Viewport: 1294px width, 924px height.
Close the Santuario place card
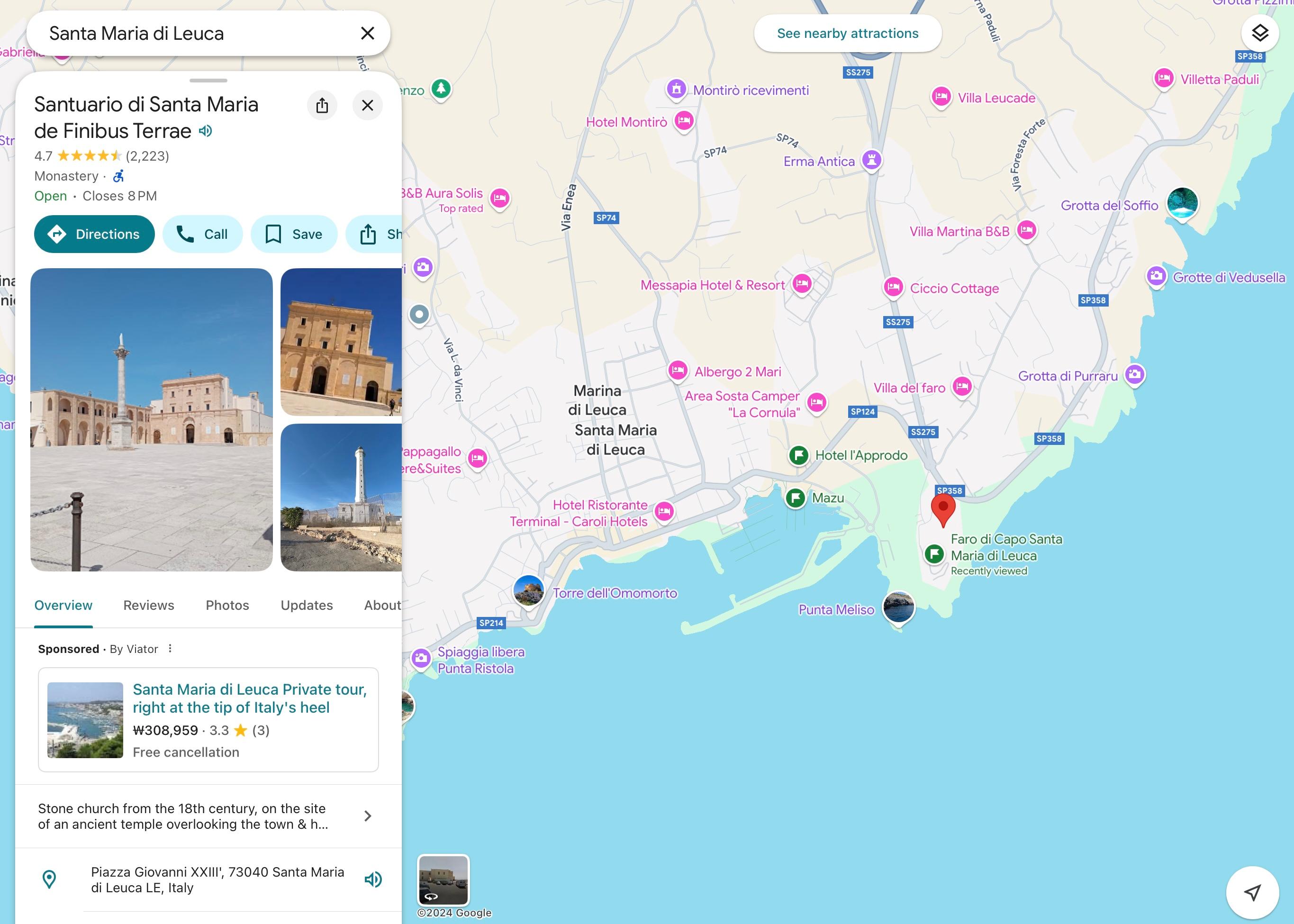point(367,105)
